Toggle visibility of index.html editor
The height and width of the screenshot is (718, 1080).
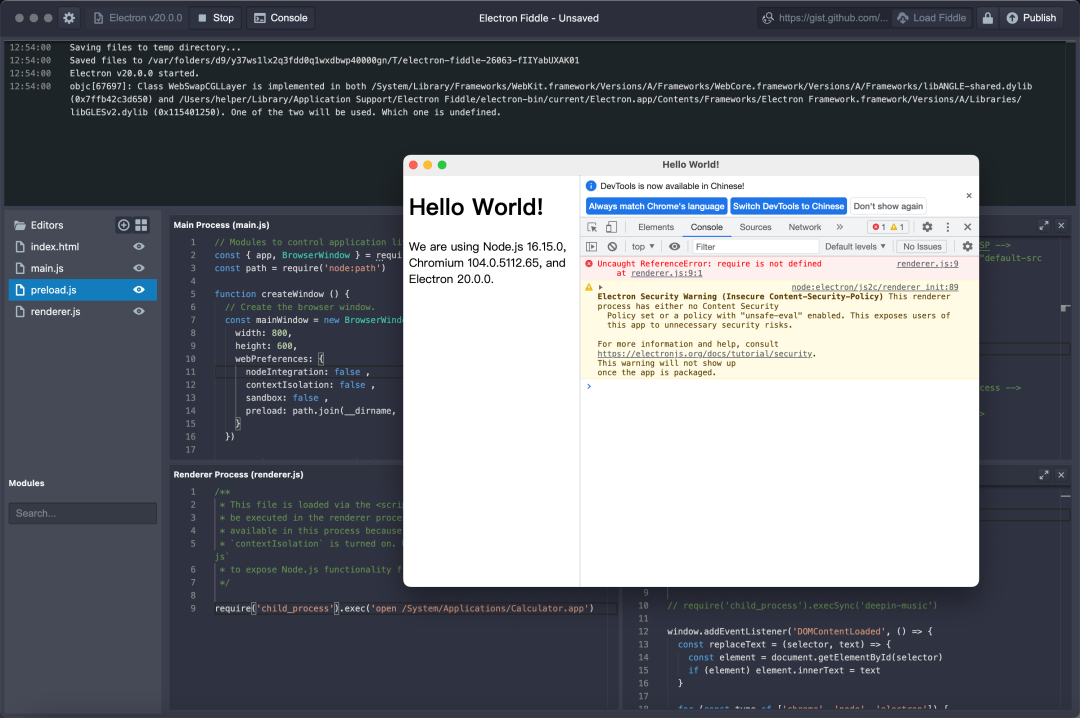click(139, 247)
